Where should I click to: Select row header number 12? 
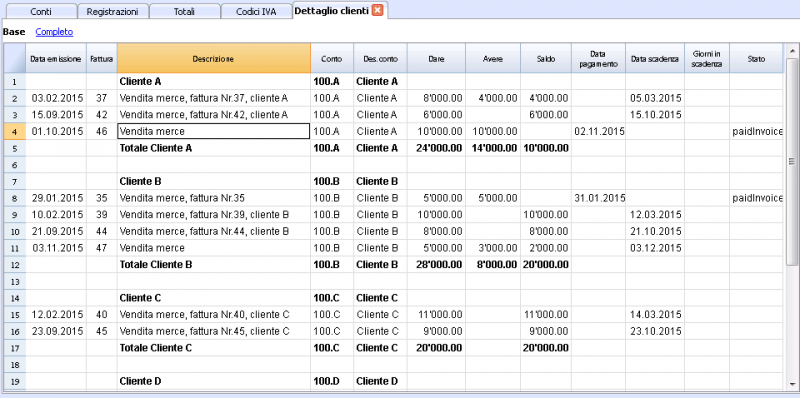(15, 265)
